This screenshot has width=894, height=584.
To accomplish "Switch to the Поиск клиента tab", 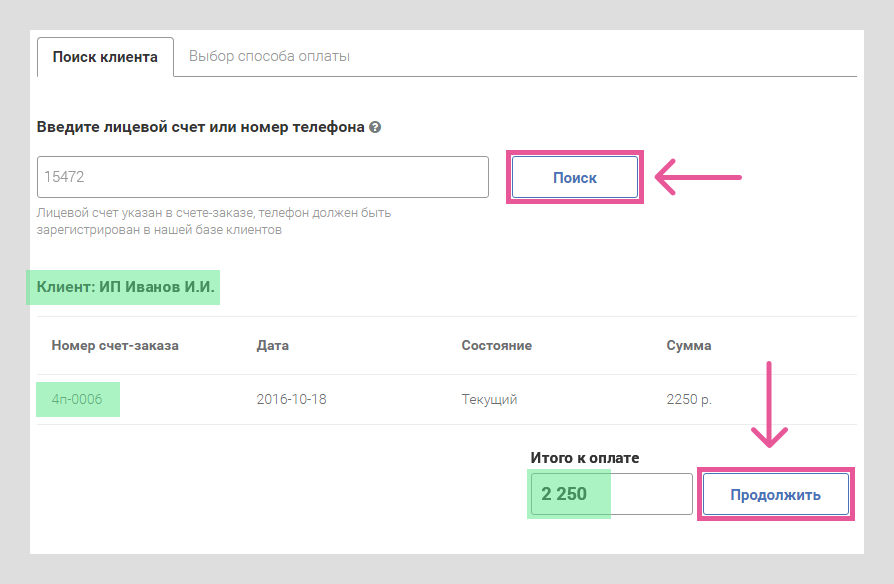I will point(105,57).
